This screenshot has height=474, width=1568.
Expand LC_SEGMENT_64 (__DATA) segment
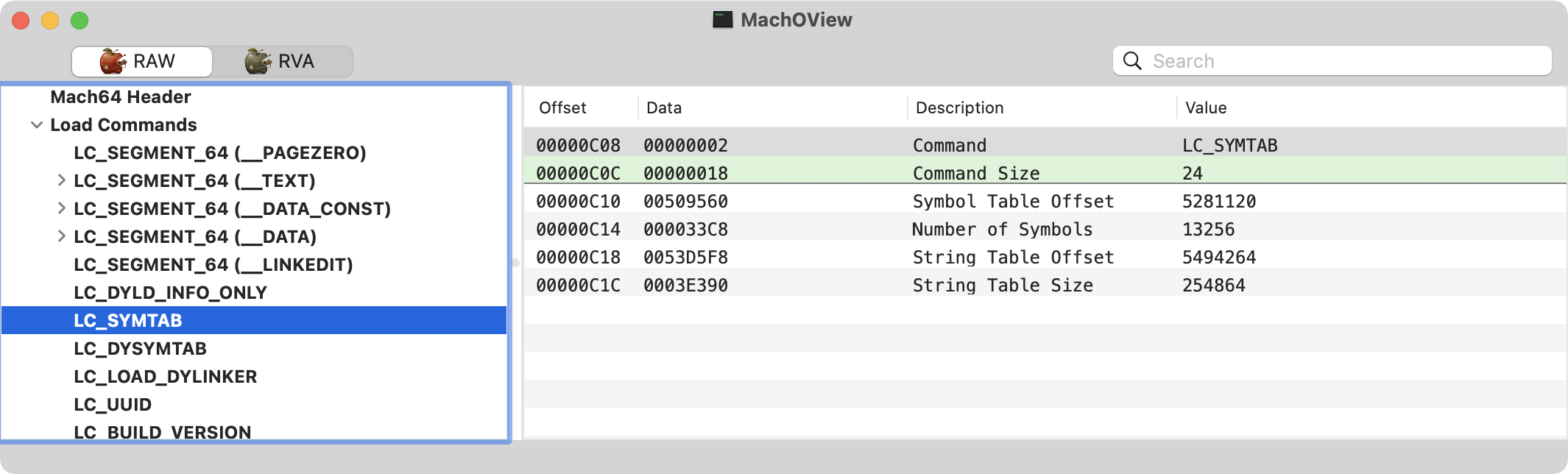point(61,236)
